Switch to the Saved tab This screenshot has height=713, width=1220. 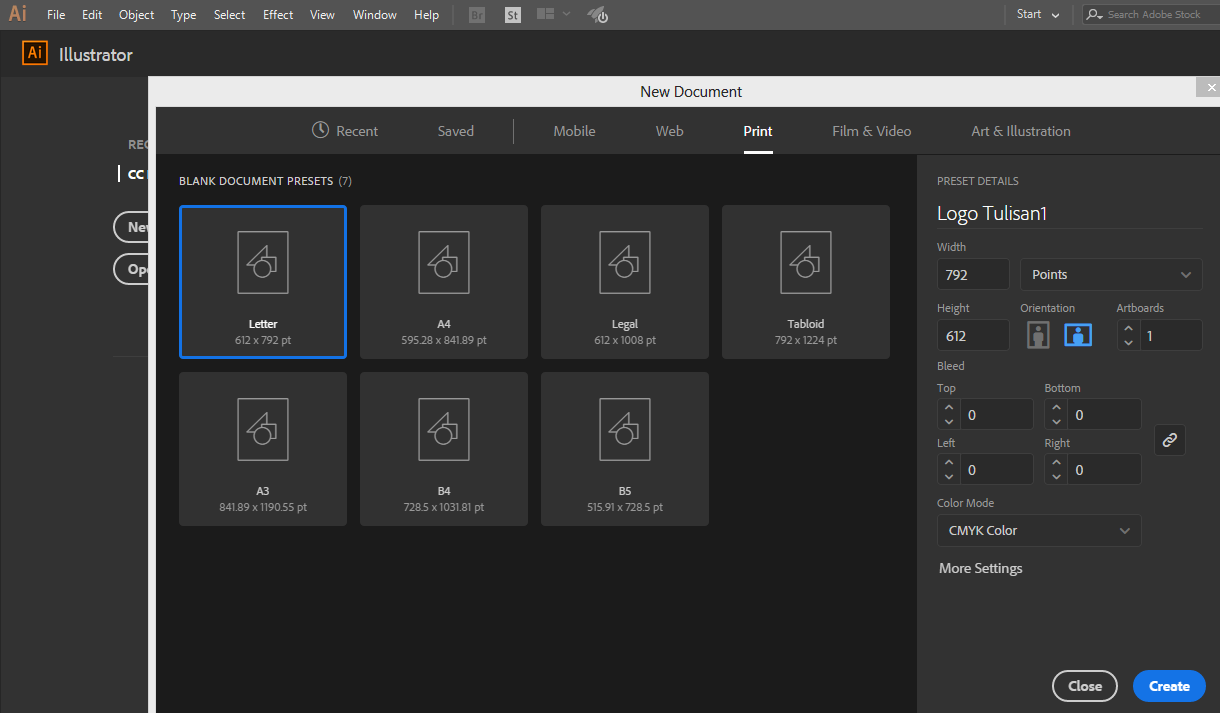(x=456, y=131)
